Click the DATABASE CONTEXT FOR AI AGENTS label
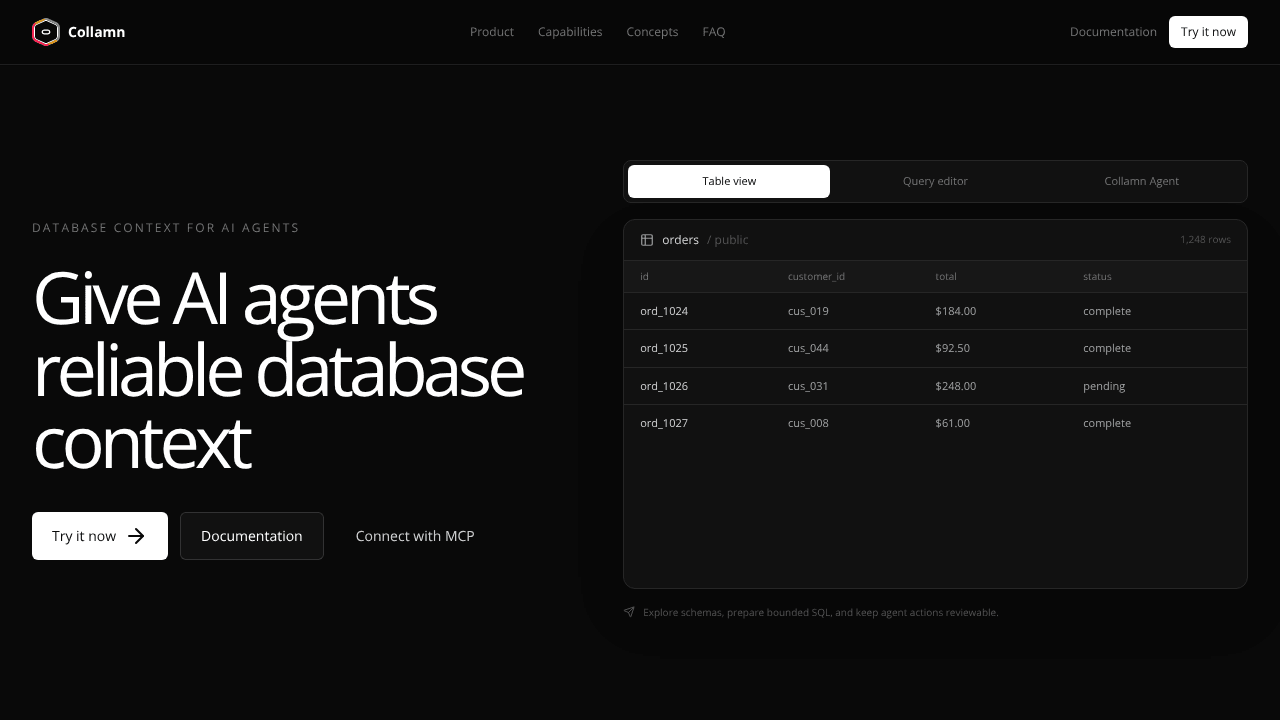Image resolution: width=1280 pixels, height=720 pixels. point(166,228)
